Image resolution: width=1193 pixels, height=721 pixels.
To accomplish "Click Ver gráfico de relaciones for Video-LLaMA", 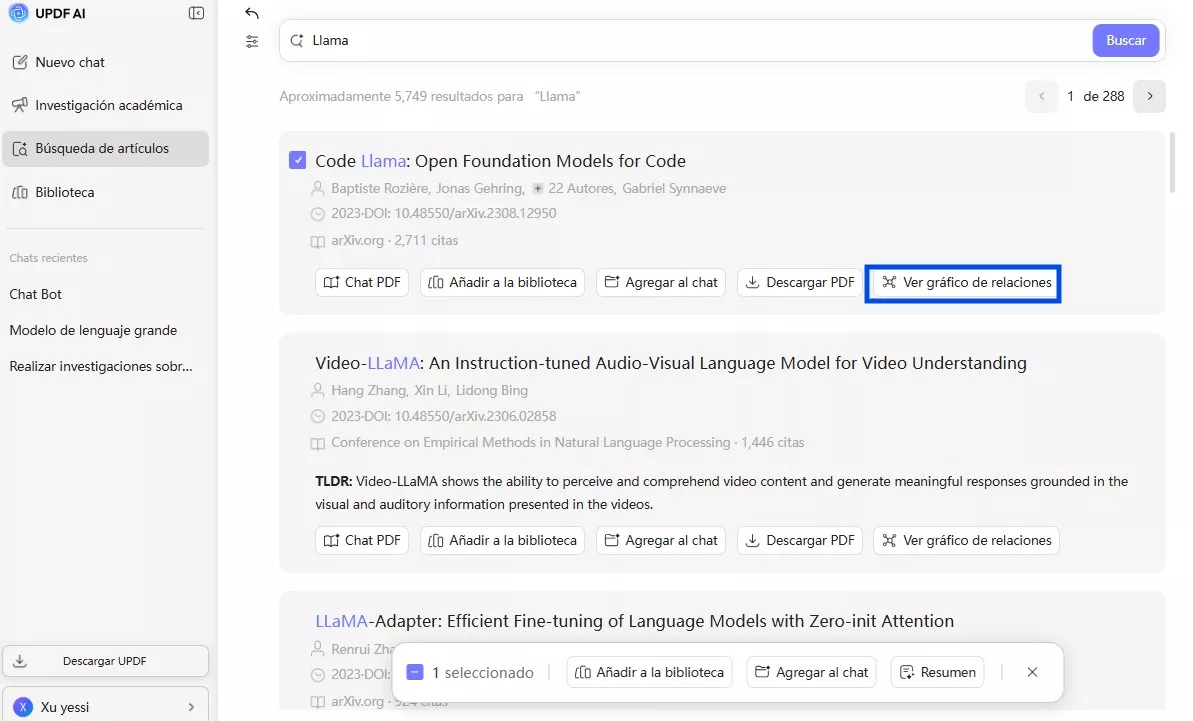I will point(966,540).
